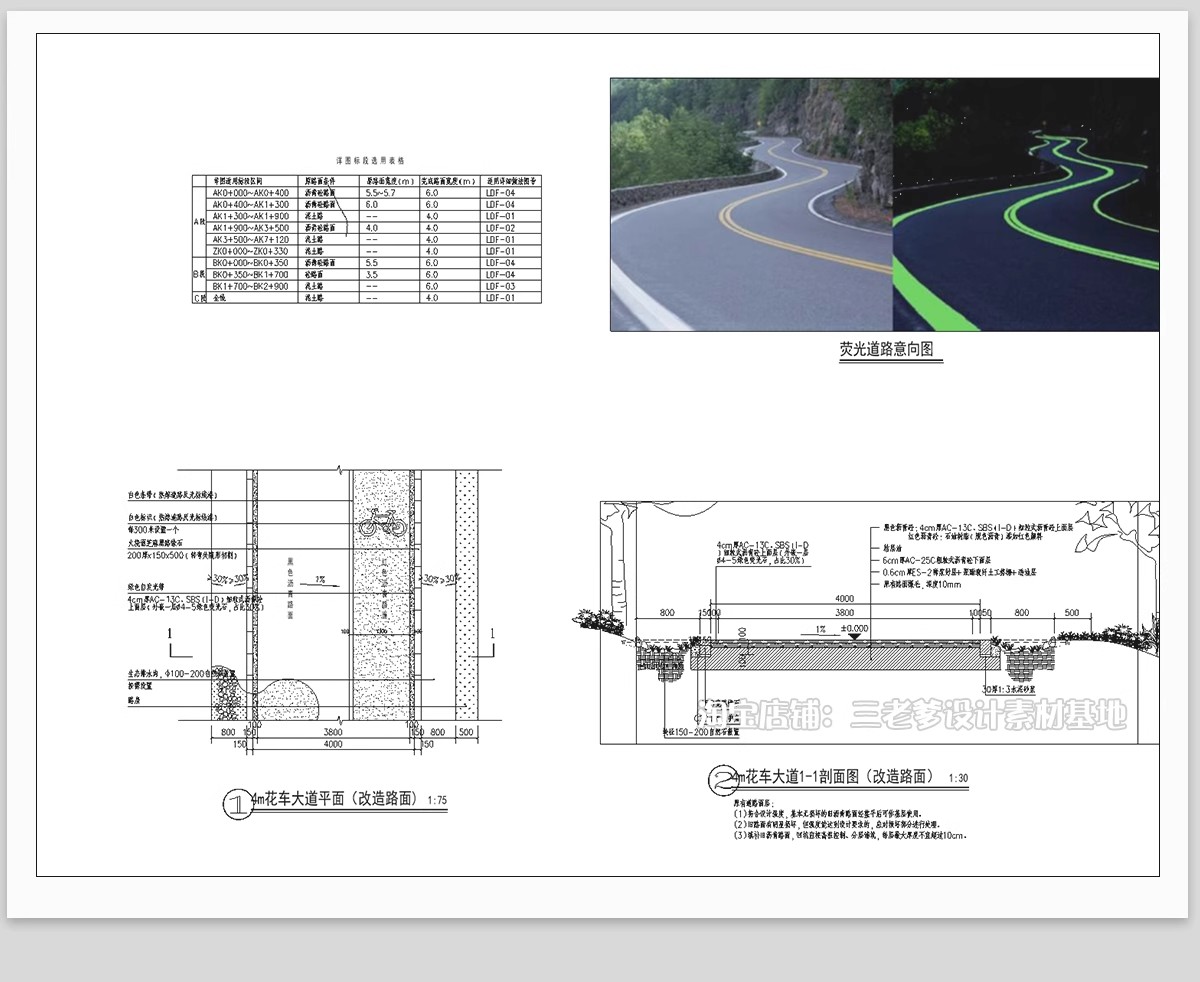Click table cell AK0+400~AK1+300
The image size is (1200, 982).
point(251,204)
